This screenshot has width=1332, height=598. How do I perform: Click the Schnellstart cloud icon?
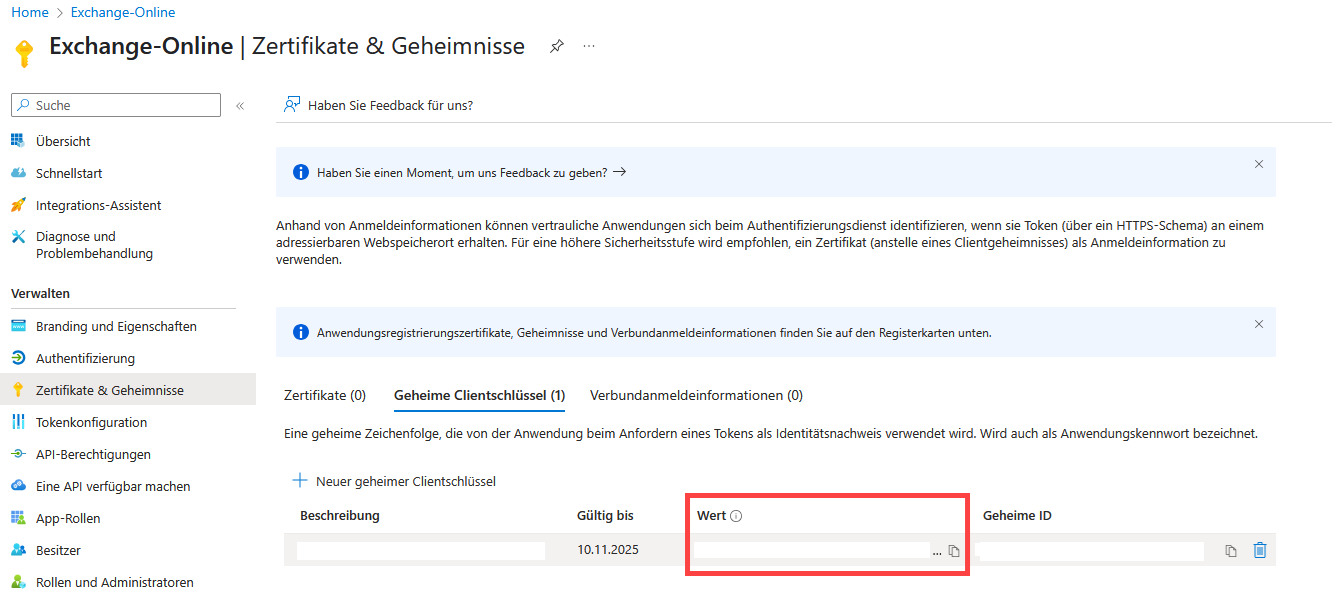[x=18, y=173]
